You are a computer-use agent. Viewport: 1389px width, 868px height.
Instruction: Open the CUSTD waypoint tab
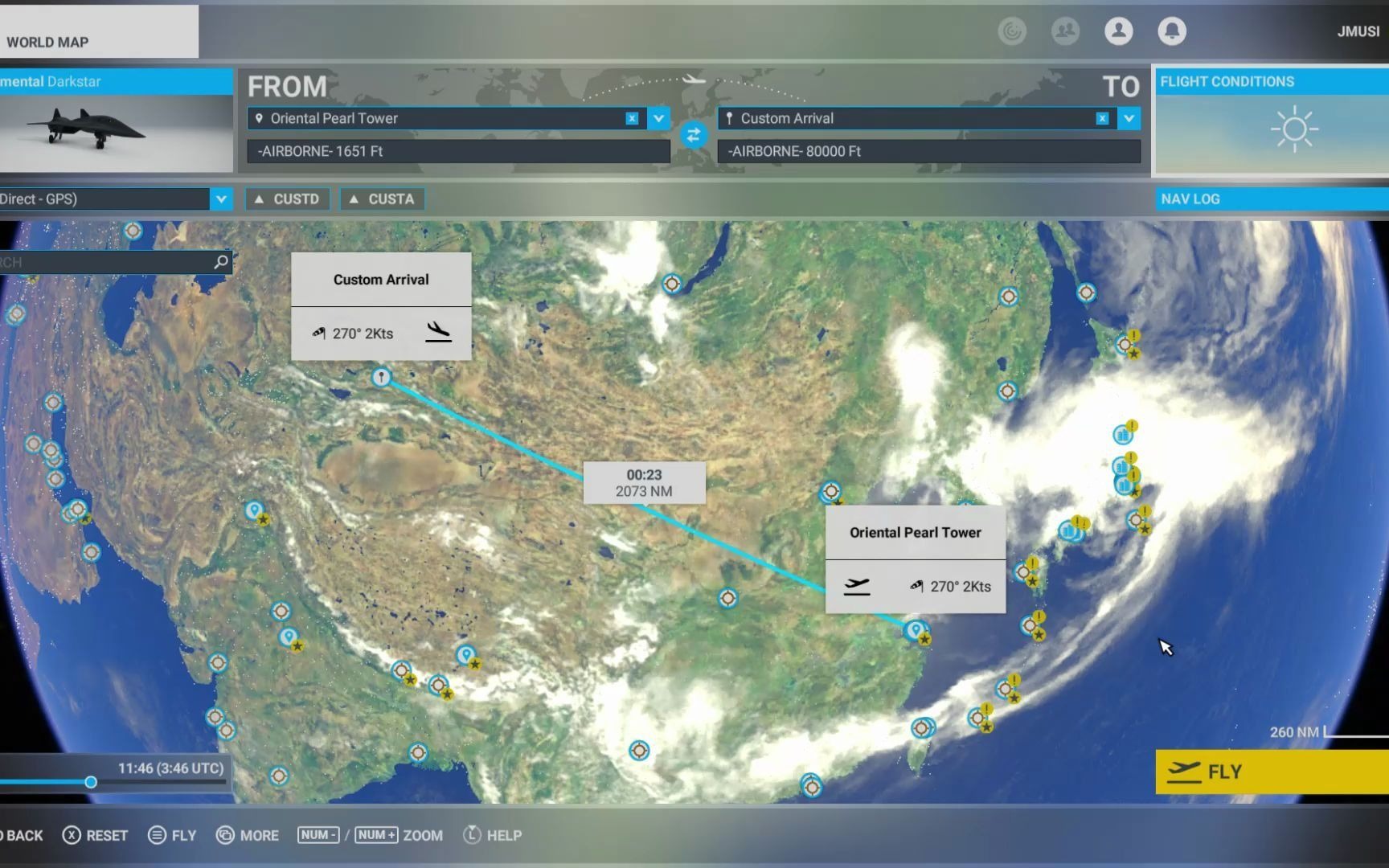tap(287, 199)
